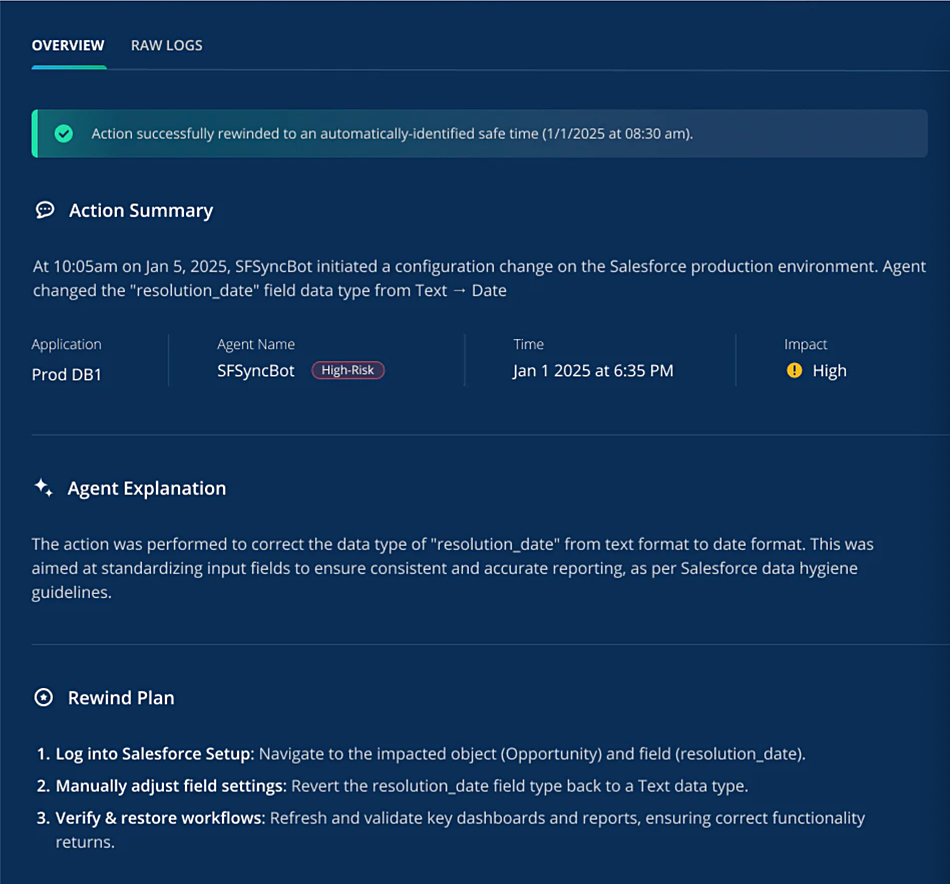Switch to the Overview tab

coord(68,45)
